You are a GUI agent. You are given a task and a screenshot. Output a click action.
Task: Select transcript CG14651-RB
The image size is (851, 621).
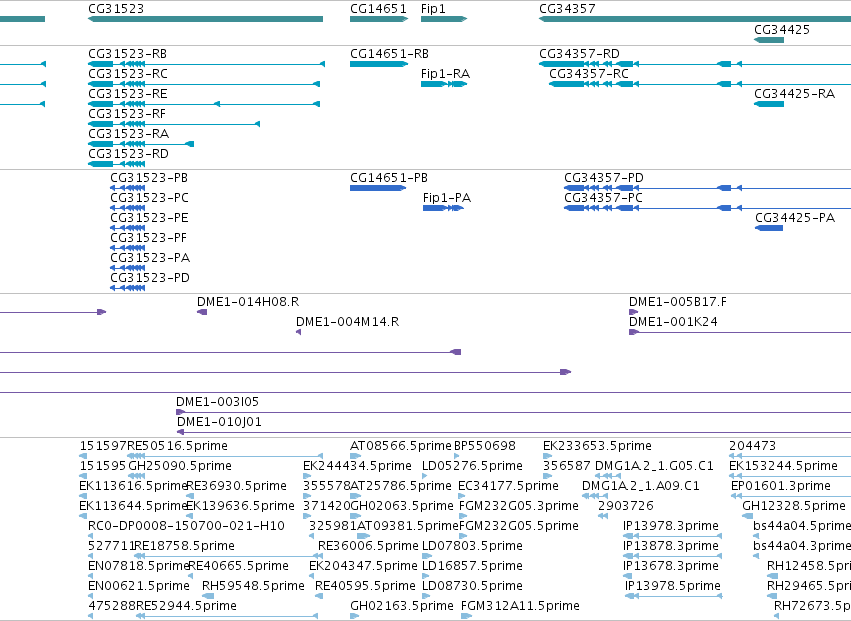(390, 54)
